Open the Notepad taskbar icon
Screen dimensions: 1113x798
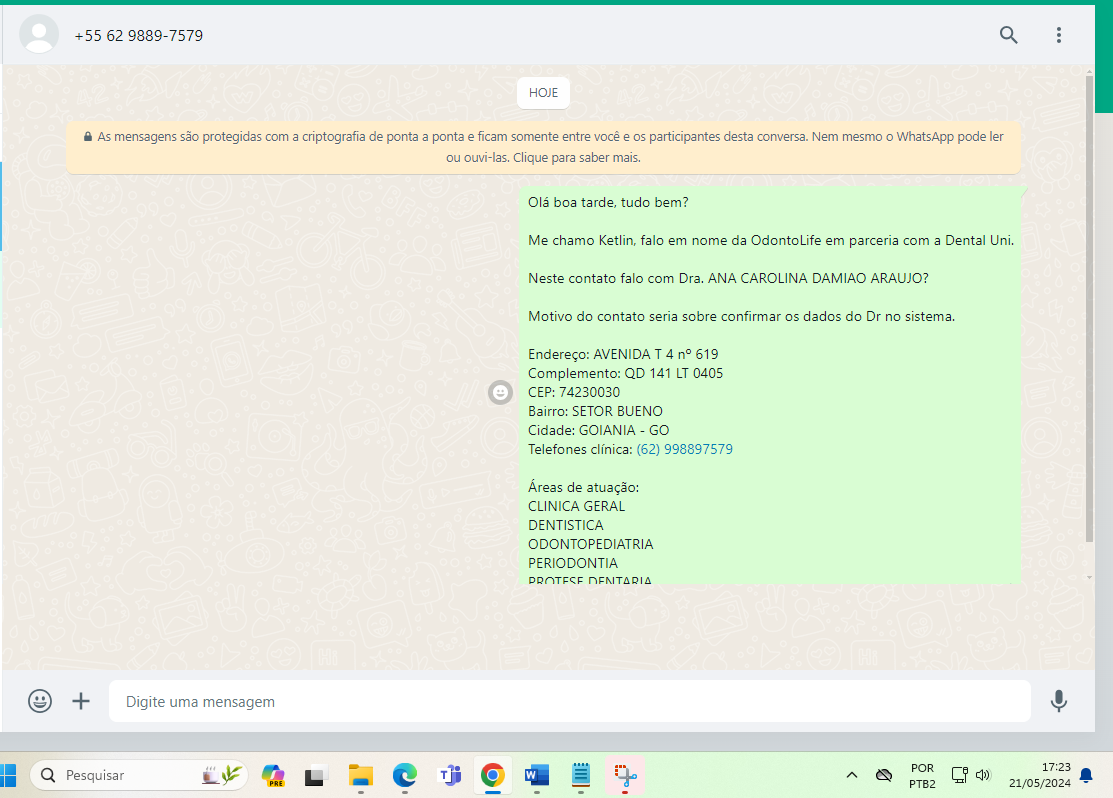[581, 775]
